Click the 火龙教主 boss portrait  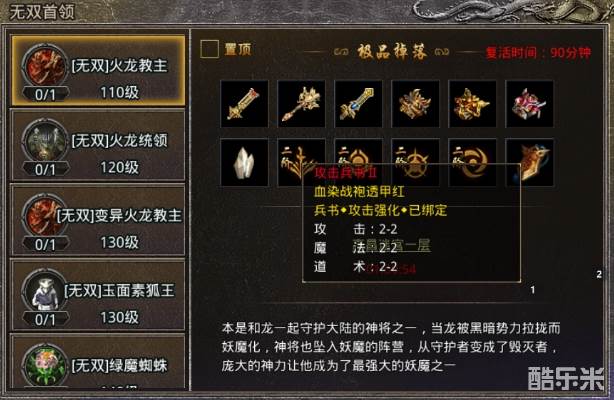pos(45,67)
